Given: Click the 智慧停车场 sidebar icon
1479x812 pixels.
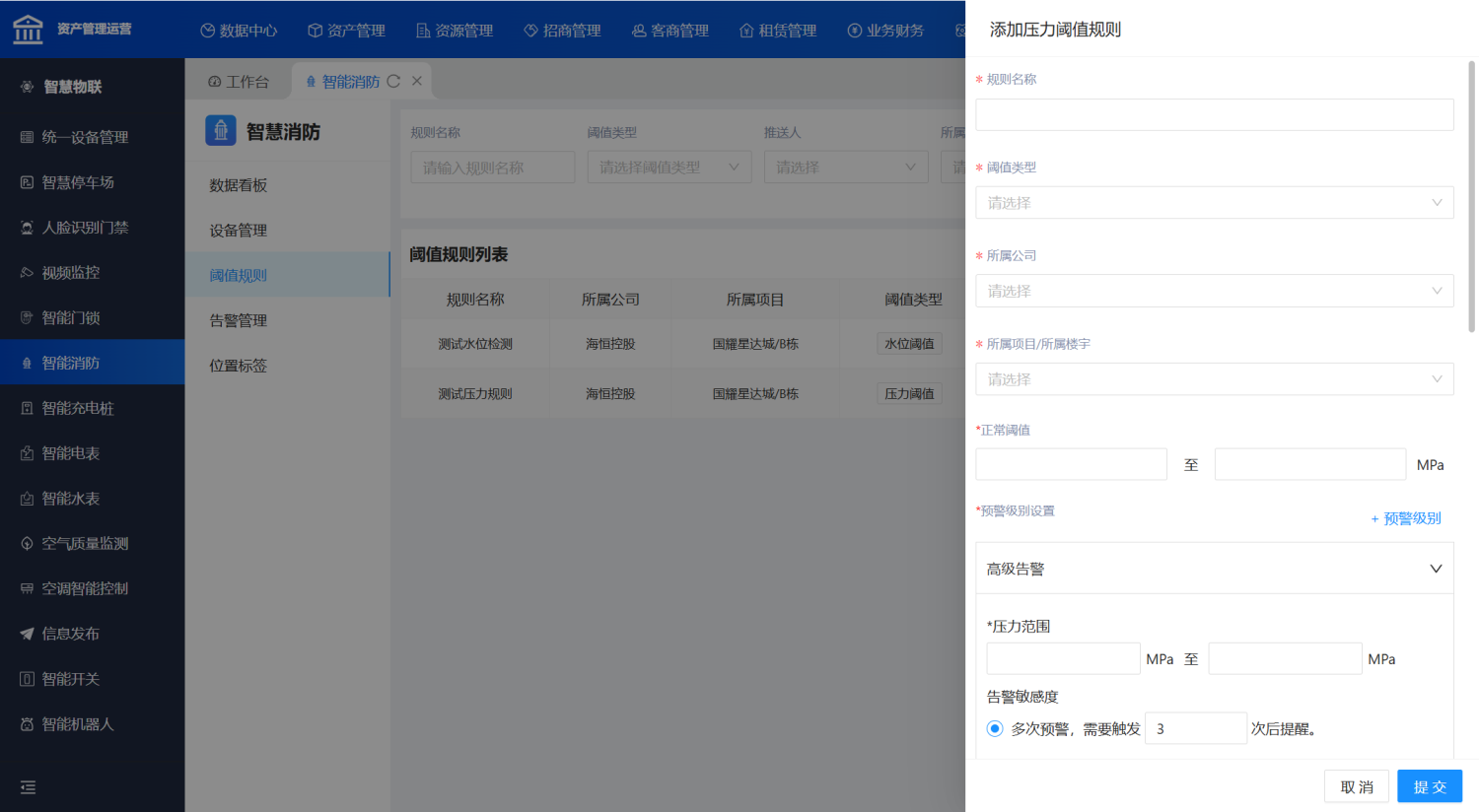Looking at the screenshot, I should [x=28, y=182].
